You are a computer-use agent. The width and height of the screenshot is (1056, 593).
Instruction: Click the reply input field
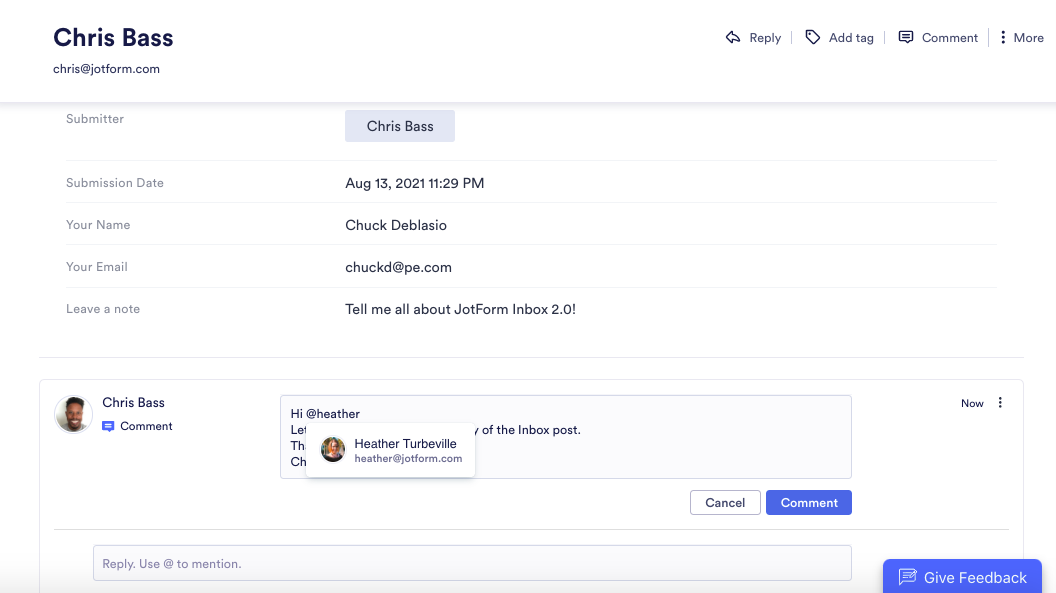click(472, 563)
